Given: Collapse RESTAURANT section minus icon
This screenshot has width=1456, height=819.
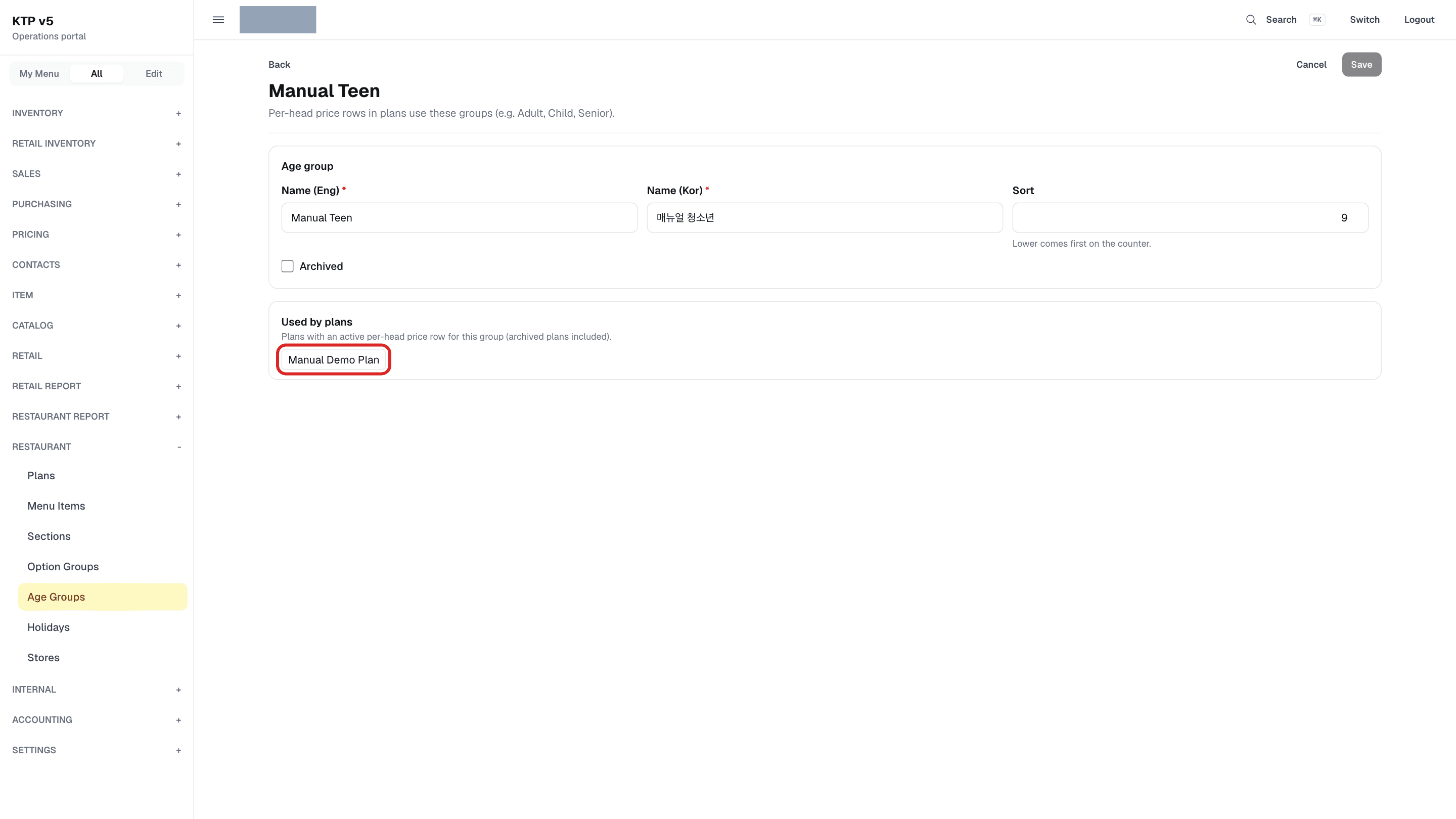Looking at the screenshot, I should coord(178,447).
